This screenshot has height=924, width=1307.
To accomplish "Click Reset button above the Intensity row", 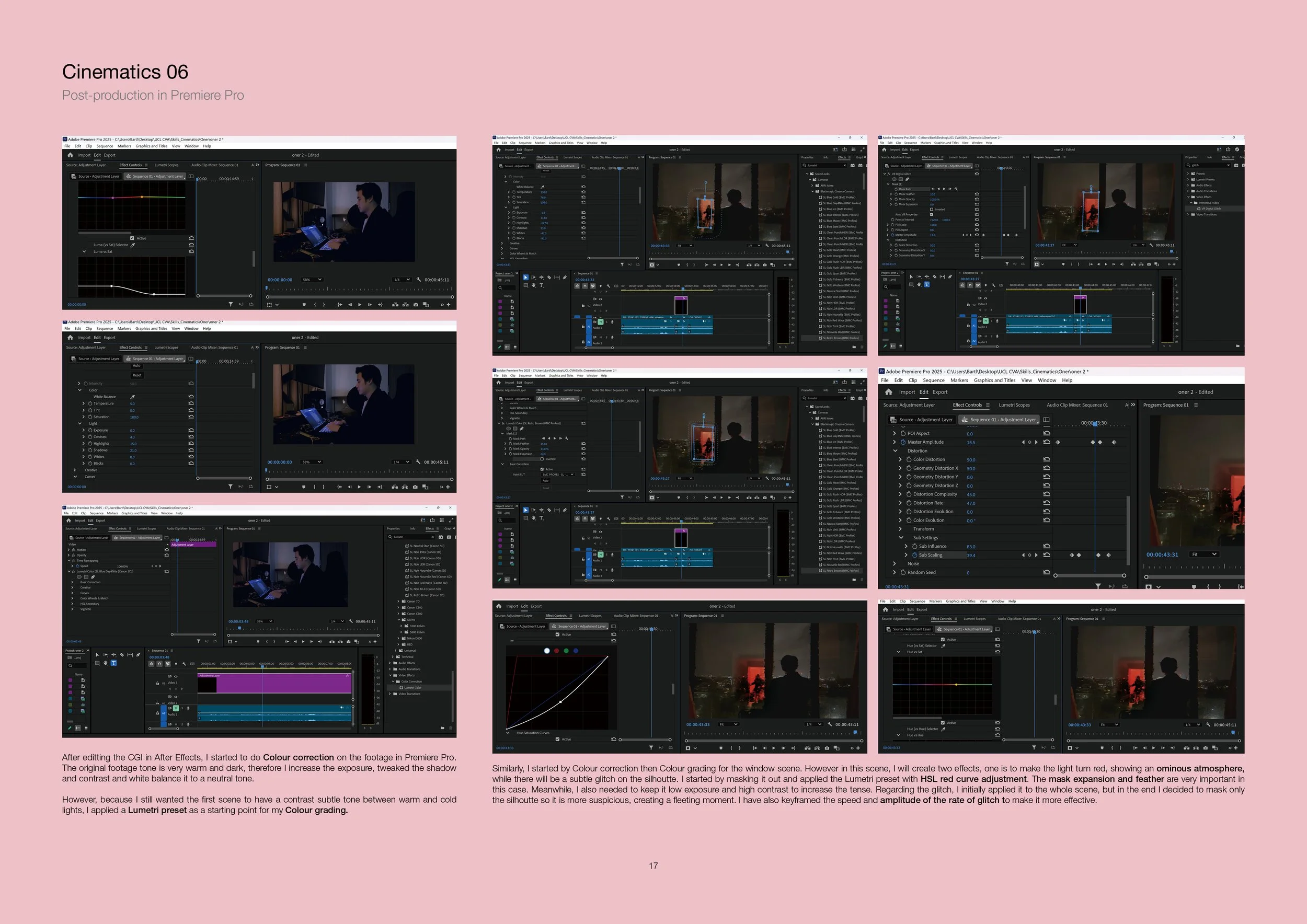I will (x=137, y=376).
